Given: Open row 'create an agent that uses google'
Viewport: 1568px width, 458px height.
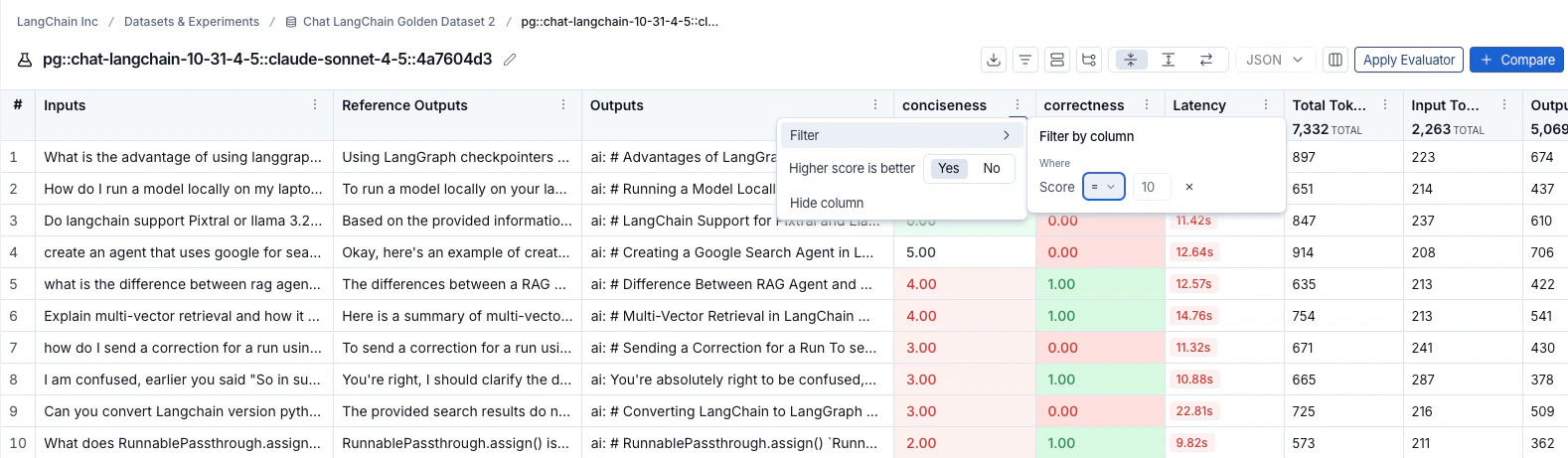Looking at the screenshot, I should 183,252.
